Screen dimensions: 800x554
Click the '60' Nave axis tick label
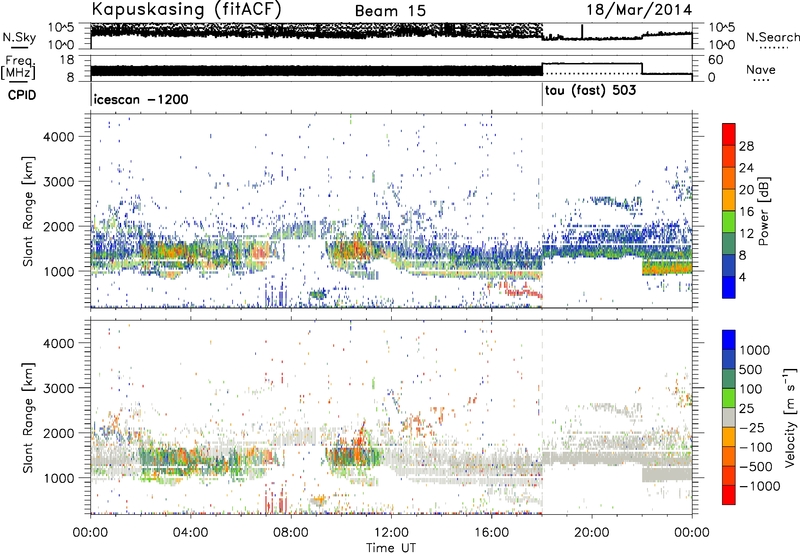[716, 60]
